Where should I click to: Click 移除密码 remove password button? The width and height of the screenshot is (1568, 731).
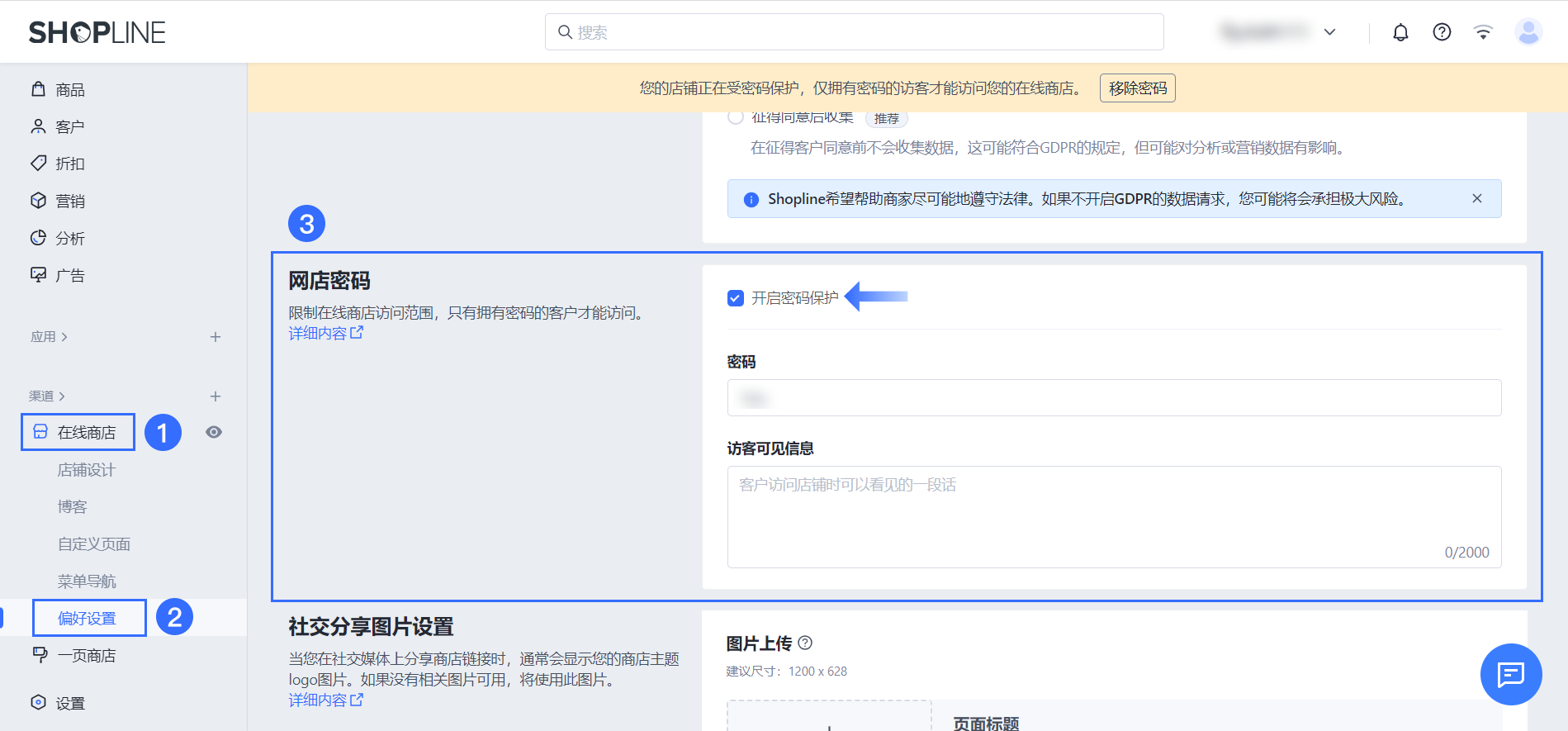tap(1137, 88)
